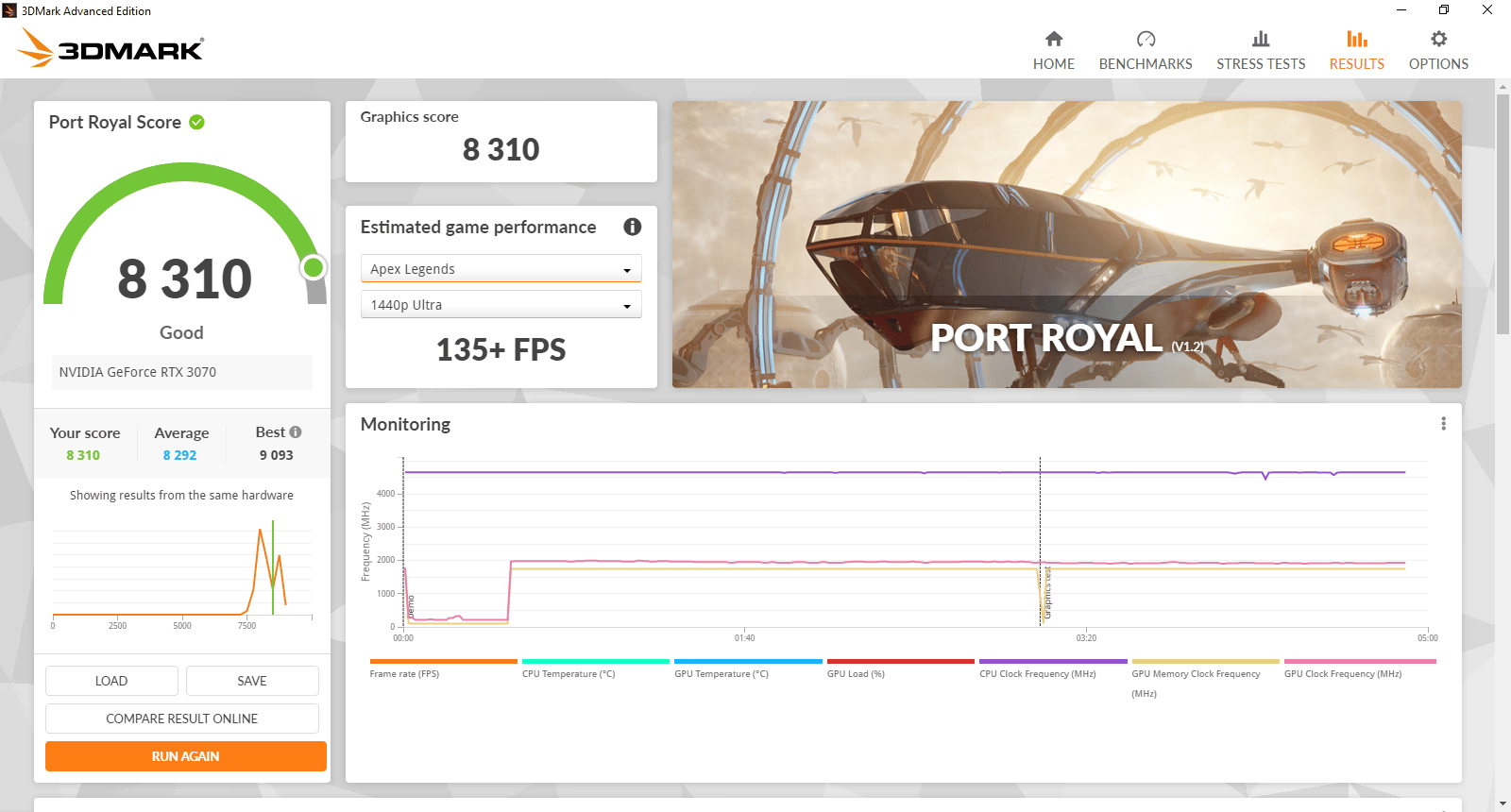This screenshot has width=1511, height=812.
Task: Click the 135+ FPS estimate
Action: point(501,350)
